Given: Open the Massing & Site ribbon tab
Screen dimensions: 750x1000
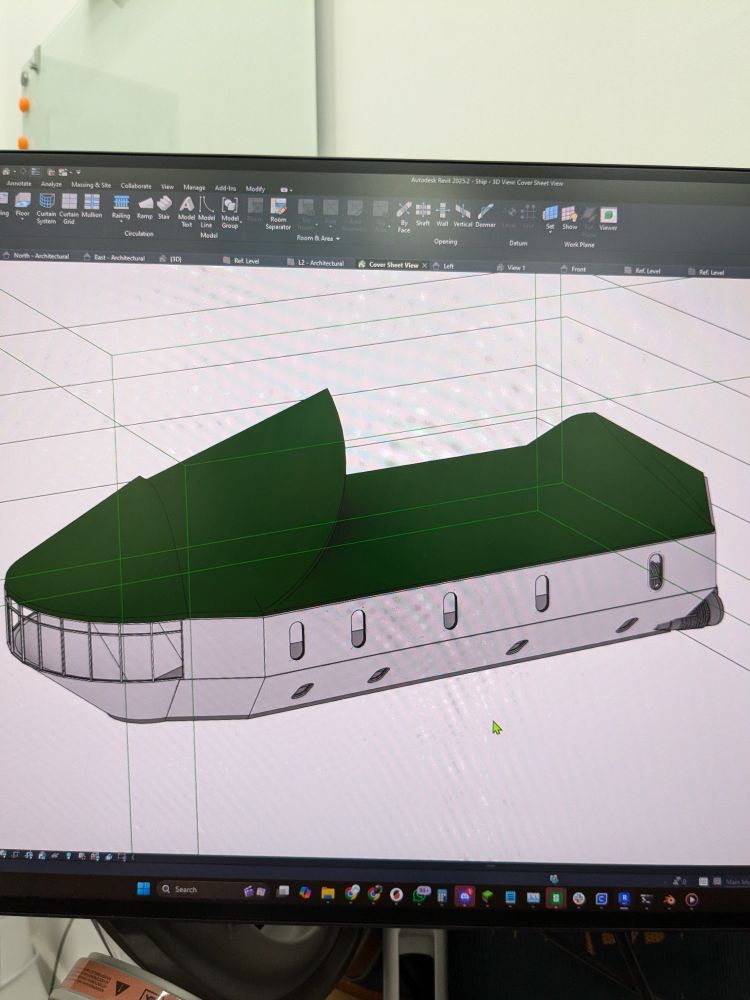Looking at the screenshot, I should [x=91, y=185].
